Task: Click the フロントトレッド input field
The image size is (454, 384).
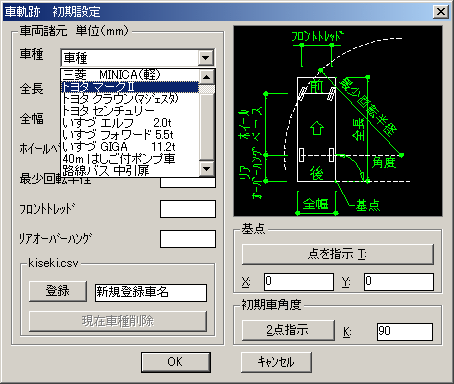Action: [x=188, y=209]
